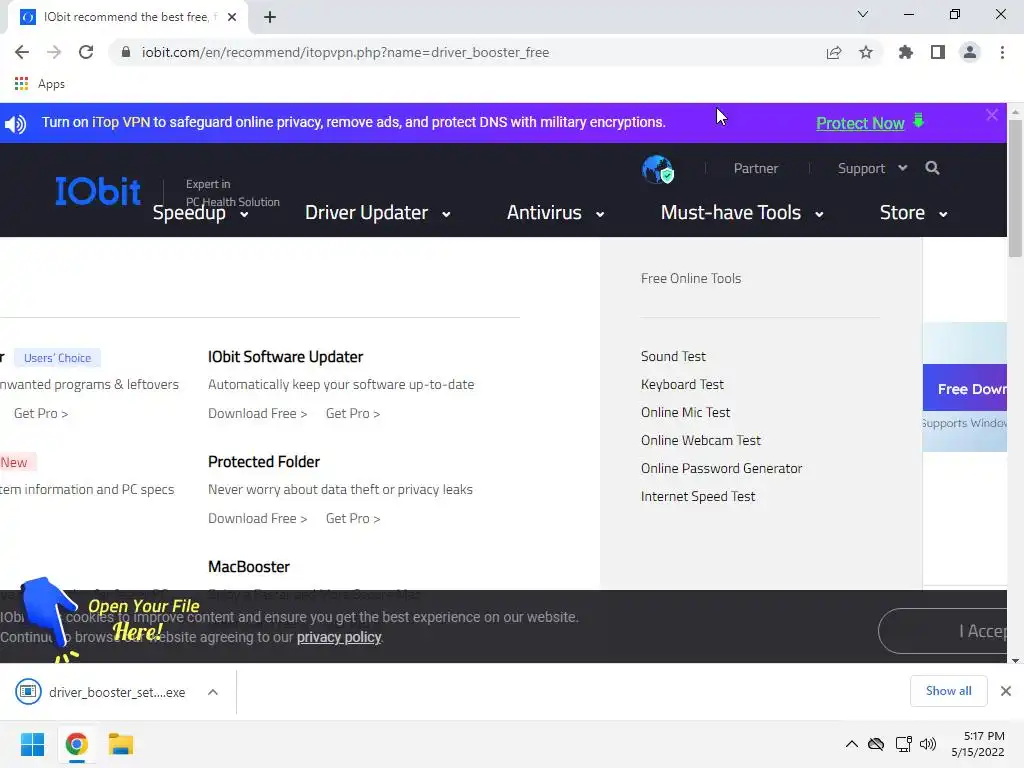Reload the page with the refresh icon
Image resolution: width=1024 pixels, height=768 pixels.
86,52
